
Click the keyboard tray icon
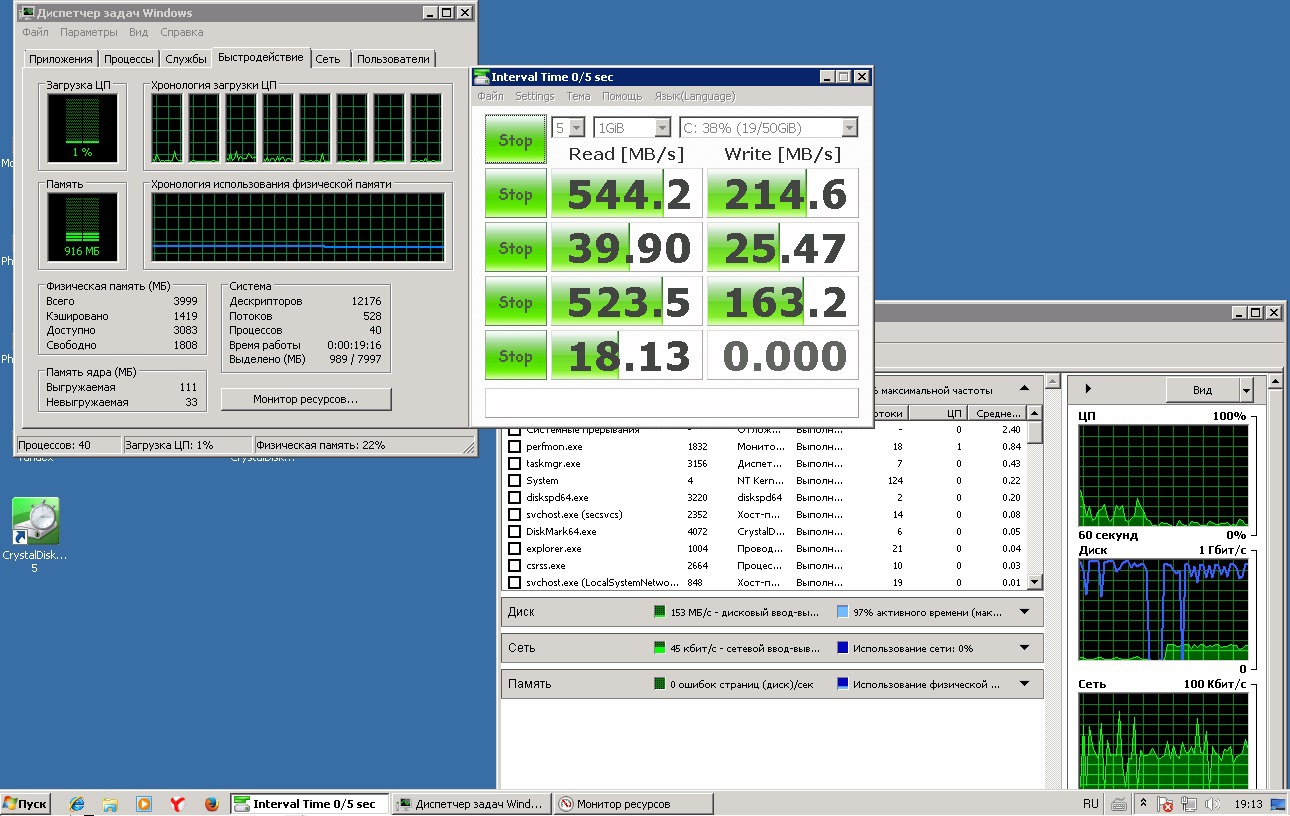coord(1119,804)
